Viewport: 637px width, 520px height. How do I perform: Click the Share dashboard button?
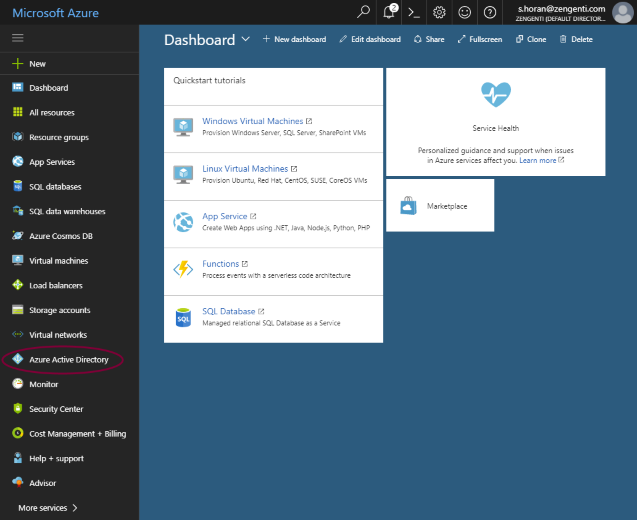tap(429, 39)
